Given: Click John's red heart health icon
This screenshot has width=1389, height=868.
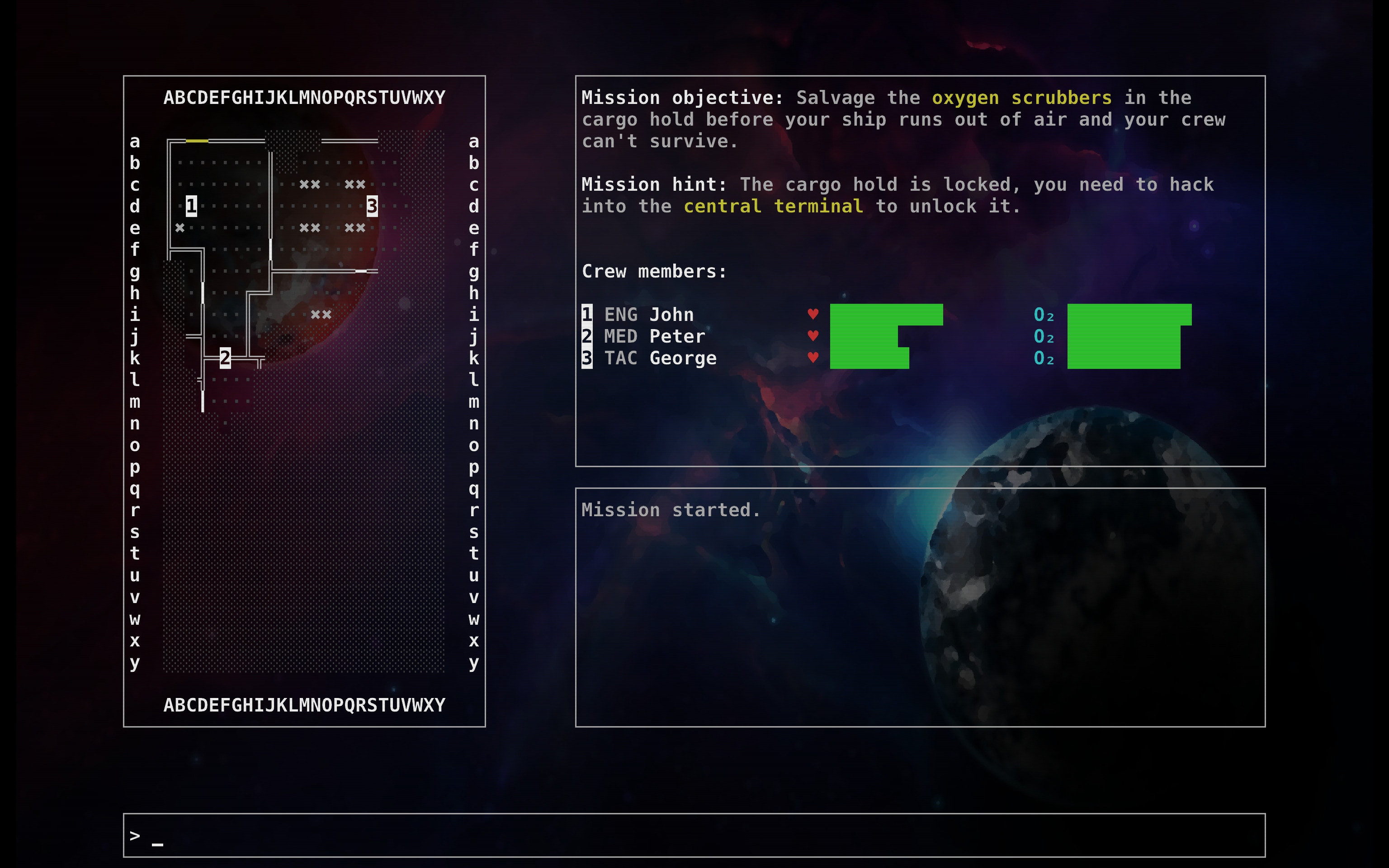Looking at the screenshot, I should [x=813, y=314].
